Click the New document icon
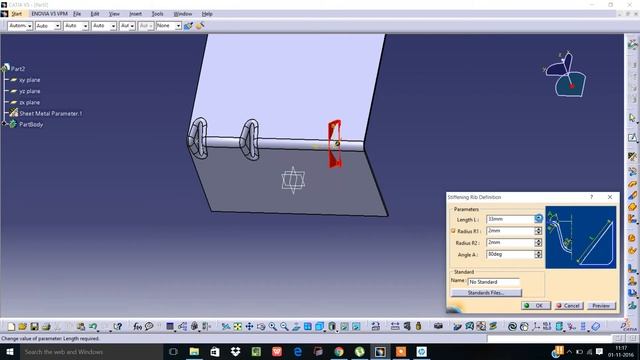The image size is (640, 360). pos(11,327)
